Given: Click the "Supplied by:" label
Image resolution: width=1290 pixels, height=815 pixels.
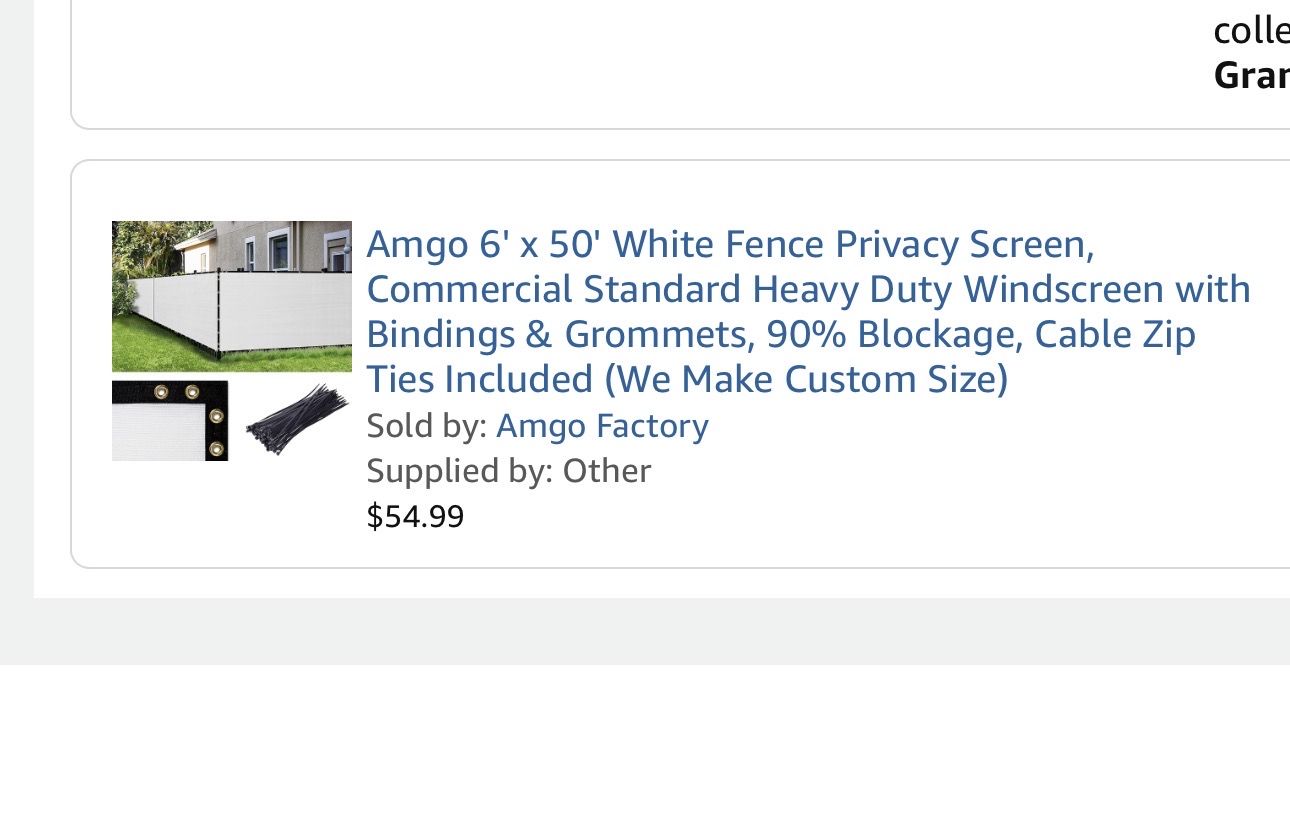Looking at the screenshot, I should click(460, 471).
